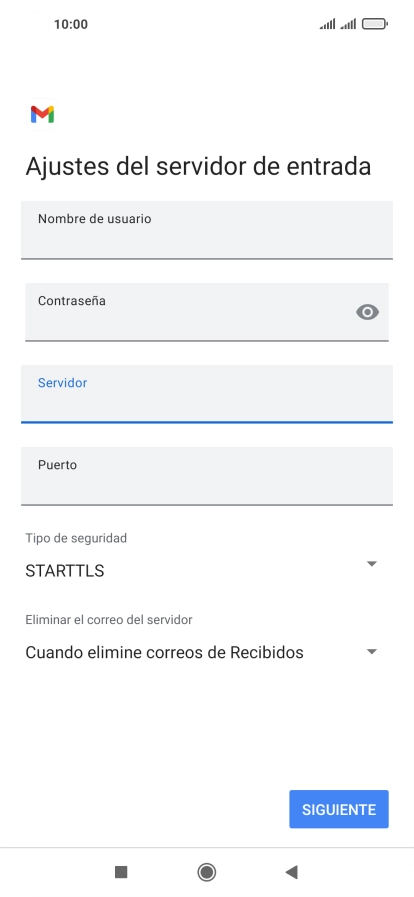Tap the Android back navigation triangle
414x897 pixels.
(x=292, y=872)
